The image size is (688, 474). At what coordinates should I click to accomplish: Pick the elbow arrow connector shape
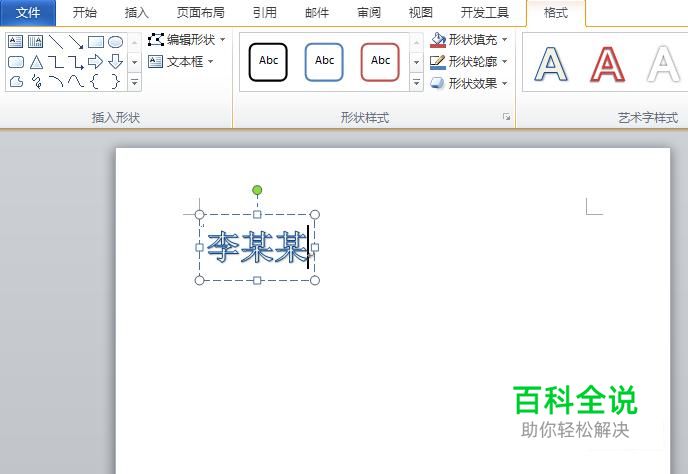(x=76, y=62)
